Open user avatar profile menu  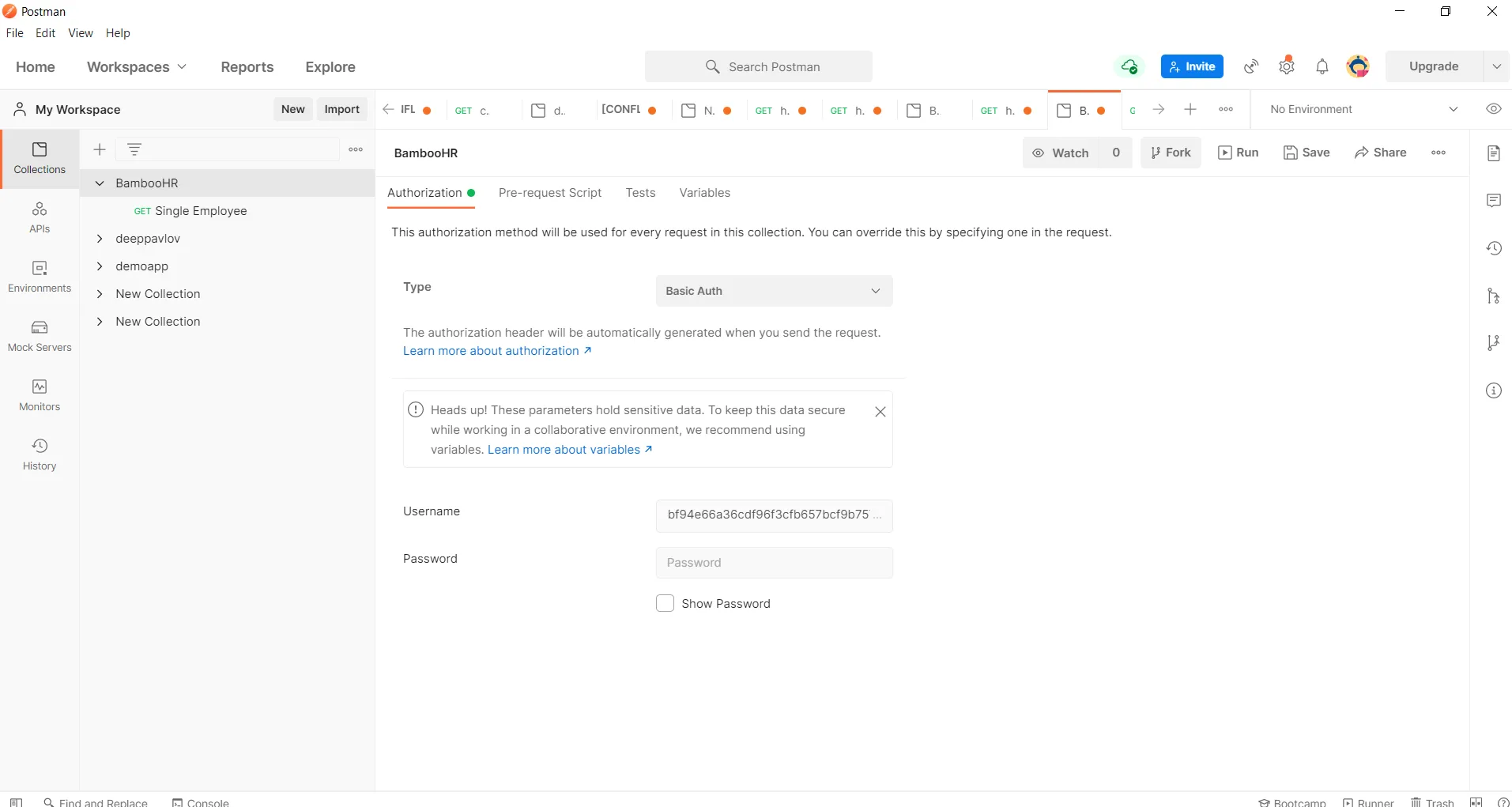1359,66
